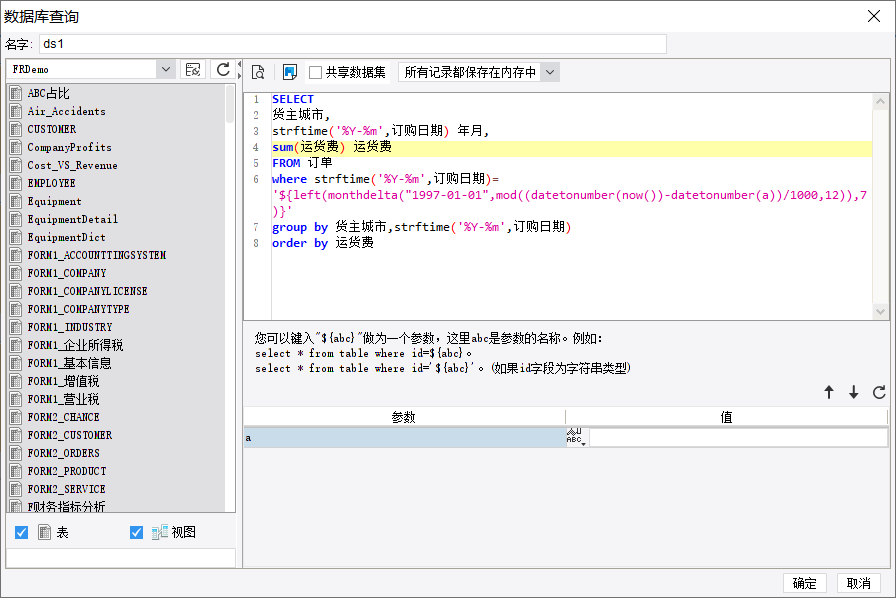Click the 值 column header
This screenshot has width=896, height=598.
(726, 417)
